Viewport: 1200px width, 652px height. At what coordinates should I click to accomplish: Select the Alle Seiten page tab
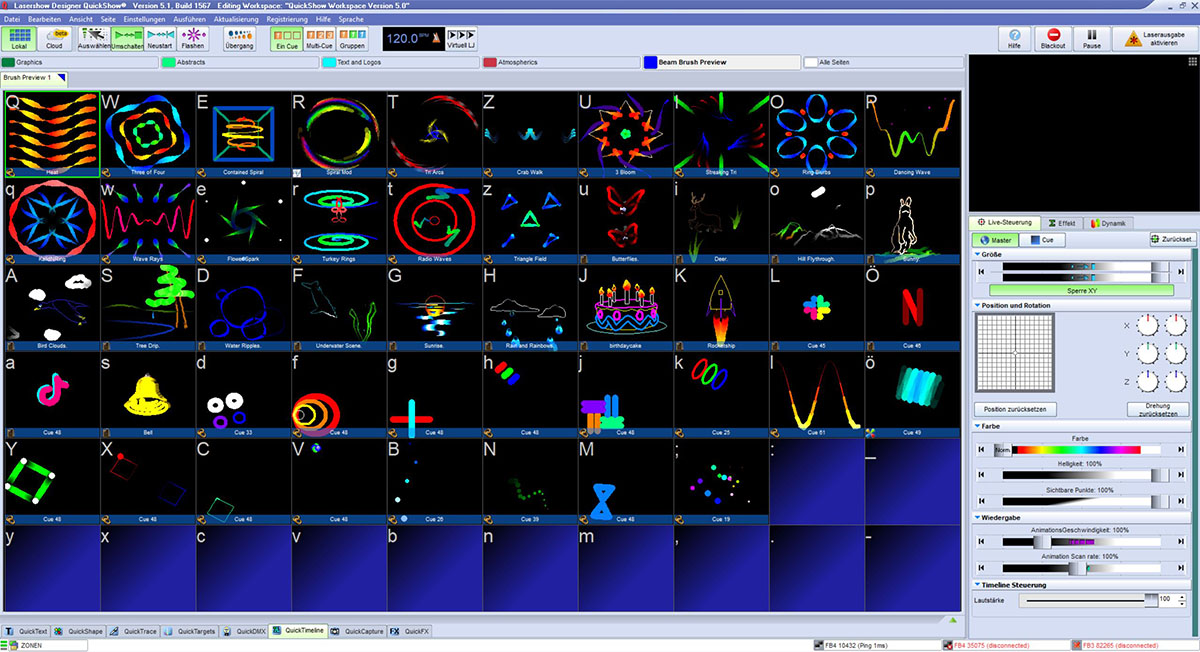[882, 62]
